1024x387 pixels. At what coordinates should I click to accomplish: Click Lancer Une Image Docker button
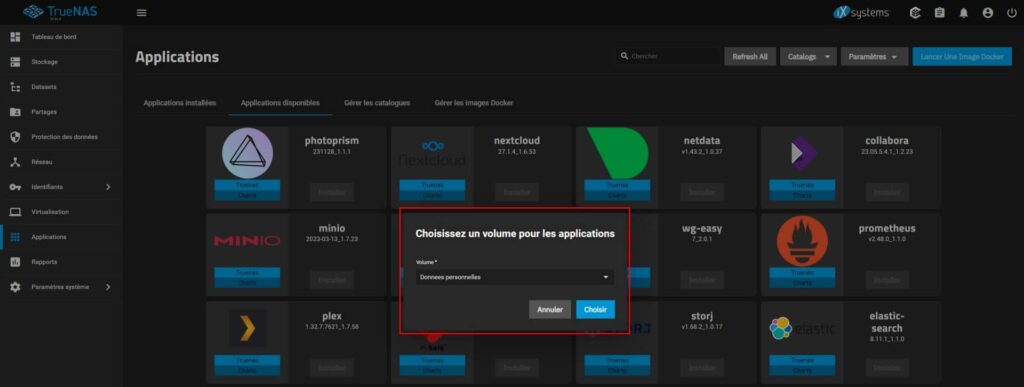coord(962,57)
